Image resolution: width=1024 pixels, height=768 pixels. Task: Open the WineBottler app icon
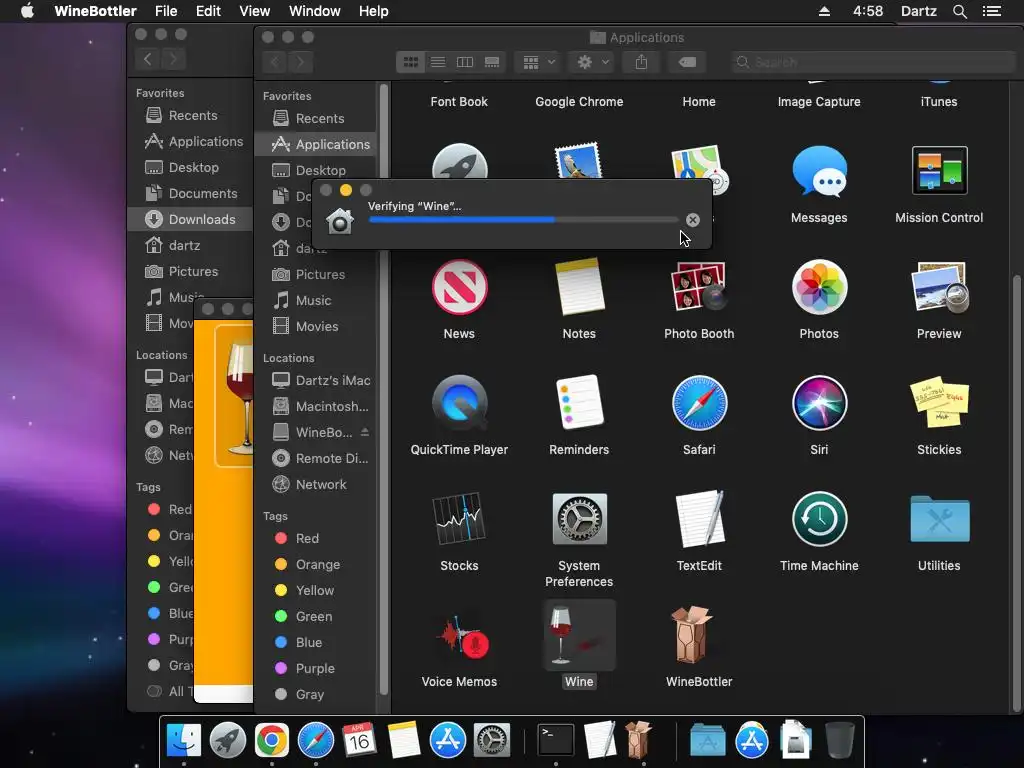[694, 635]
